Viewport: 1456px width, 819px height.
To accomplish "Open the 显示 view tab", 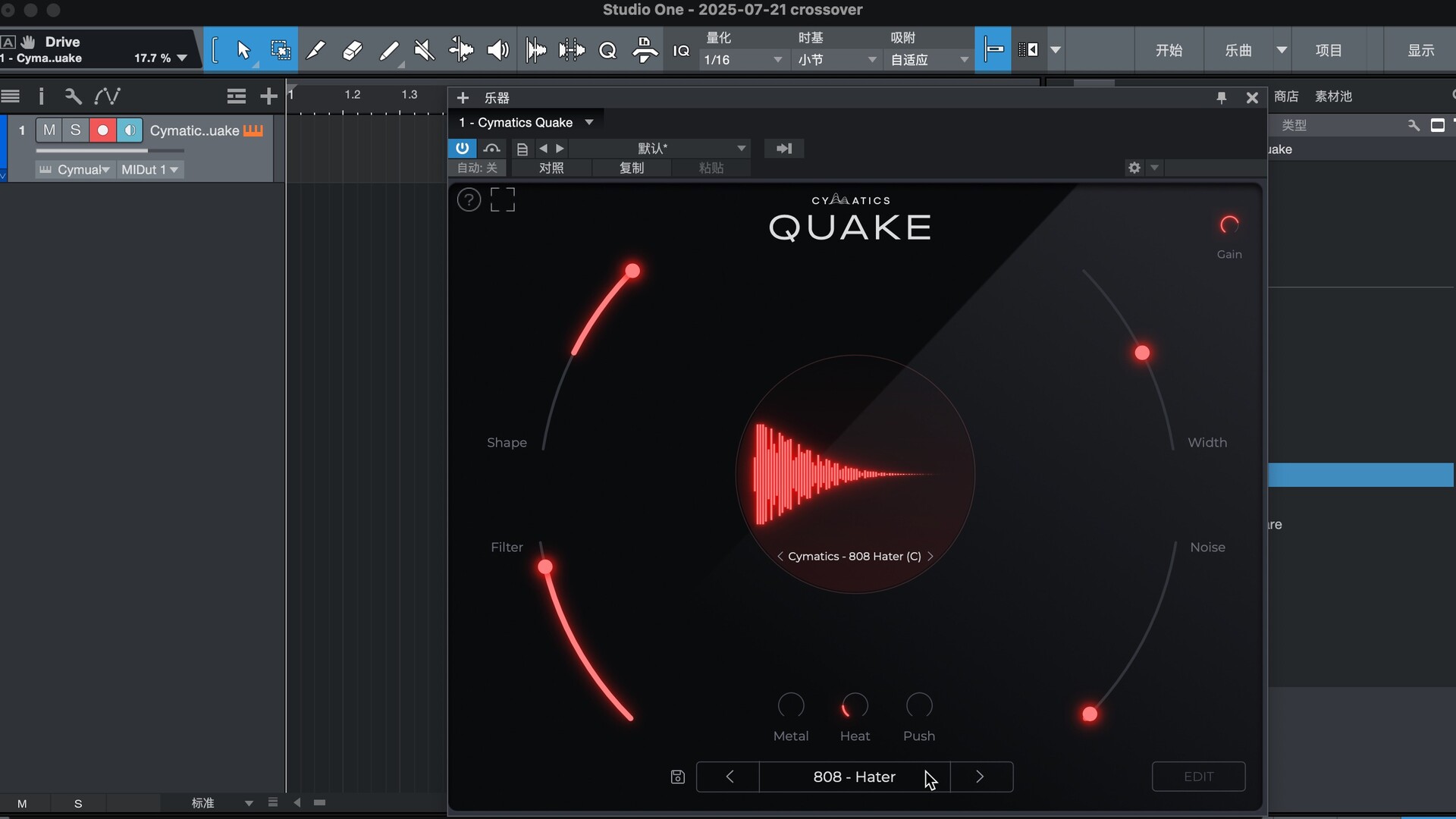I will [1421, 50].
